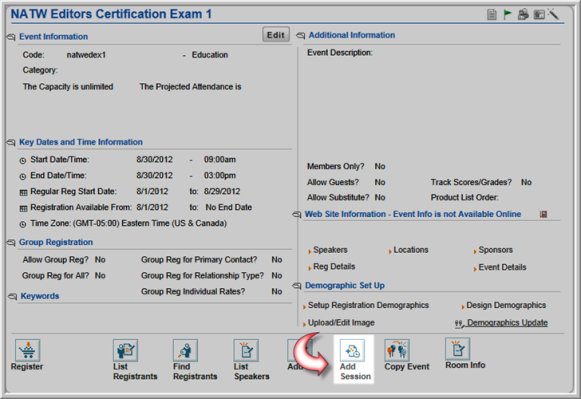Click The Capacity is unlimited text
The width and height of the screenshot is (581, 399).
(x=68, y=87)
